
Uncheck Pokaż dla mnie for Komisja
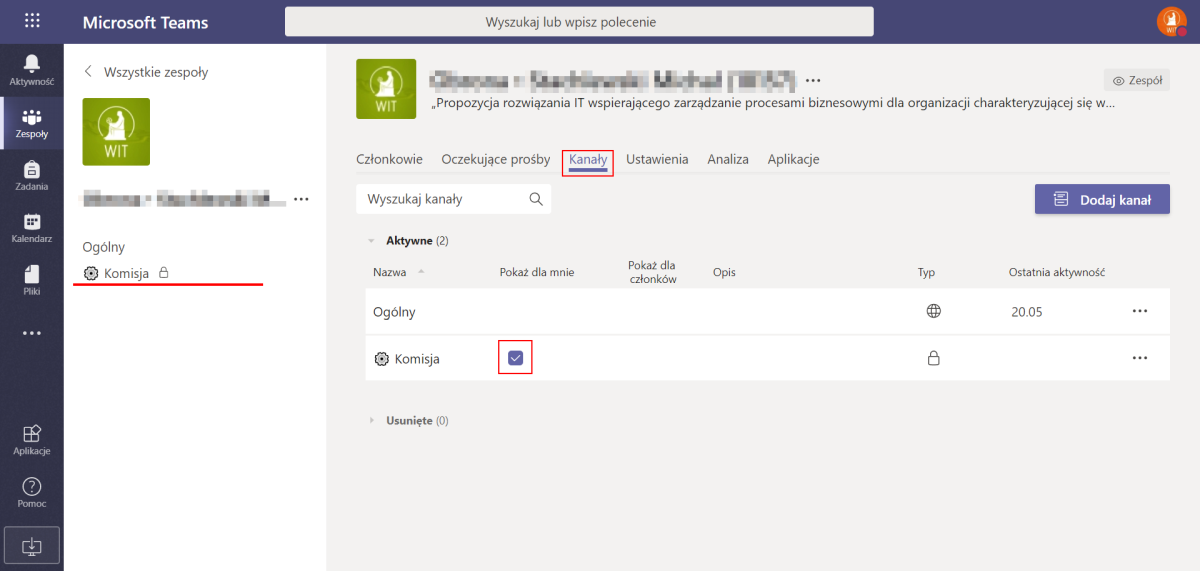[515, 358]
